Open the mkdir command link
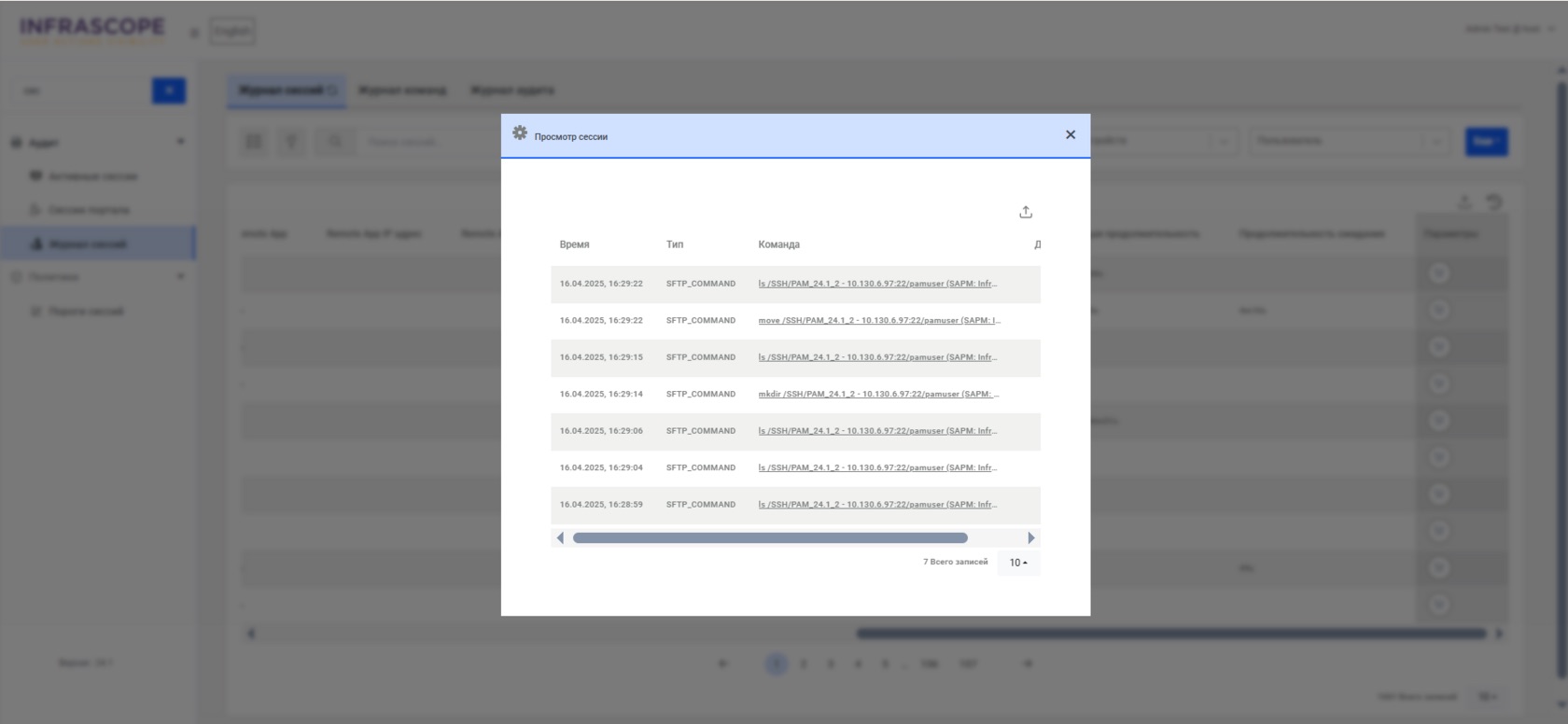 pyautogui.click(x=879, y=395)
